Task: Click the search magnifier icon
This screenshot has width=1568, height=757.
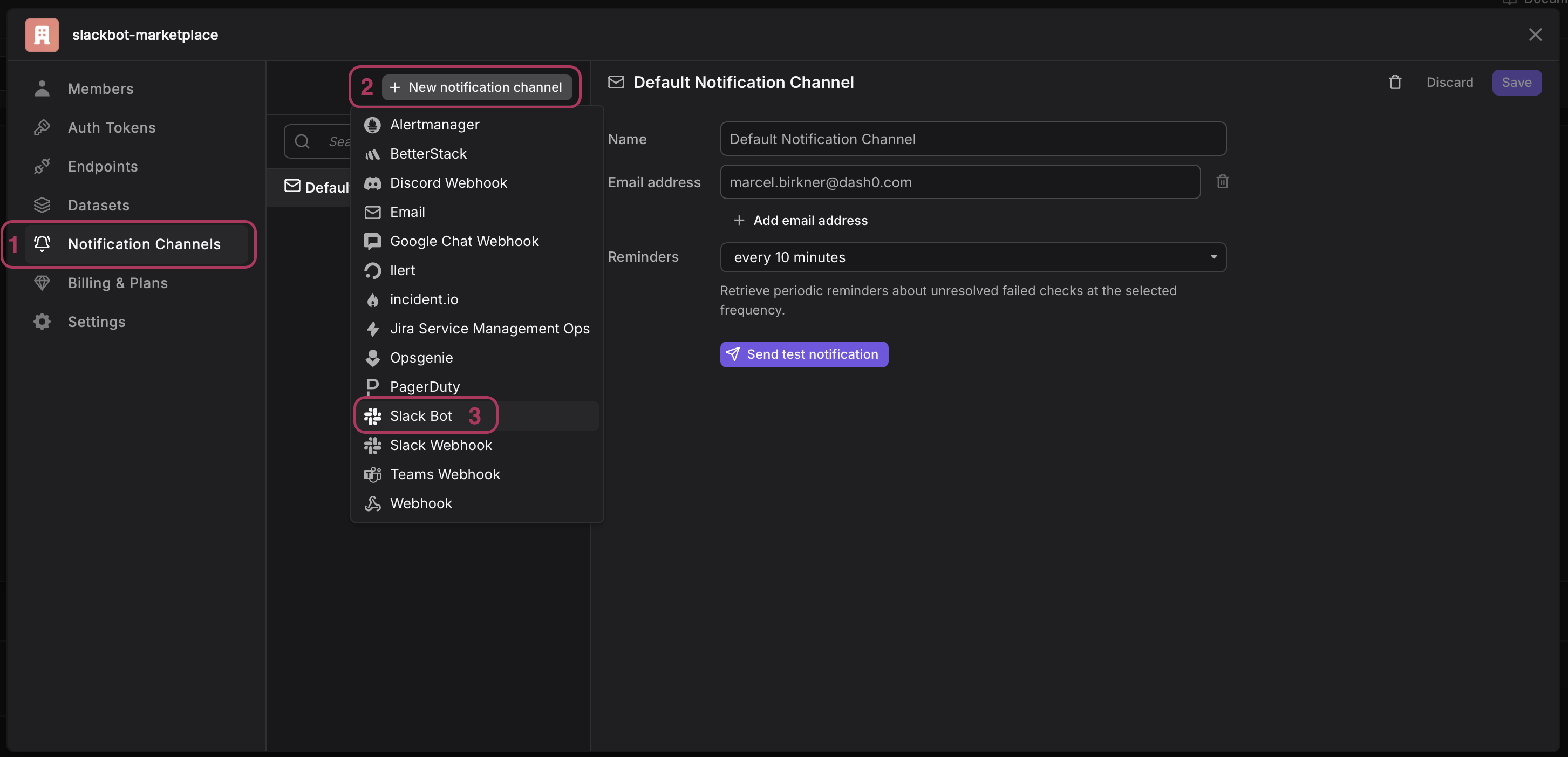Action: click(x=302, y=142)
